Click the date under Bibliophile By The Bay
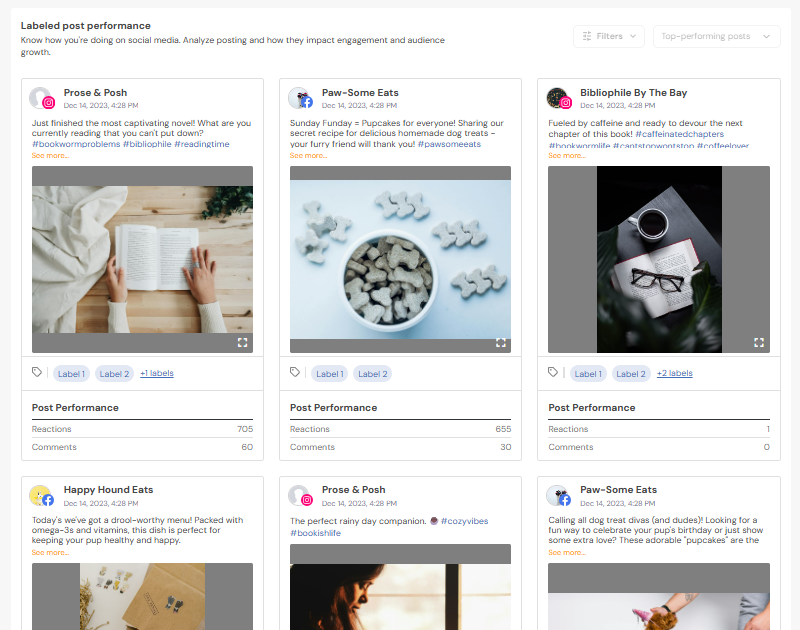Image resolution: width=800 pixels, height=630 pixels. (617, 106)
